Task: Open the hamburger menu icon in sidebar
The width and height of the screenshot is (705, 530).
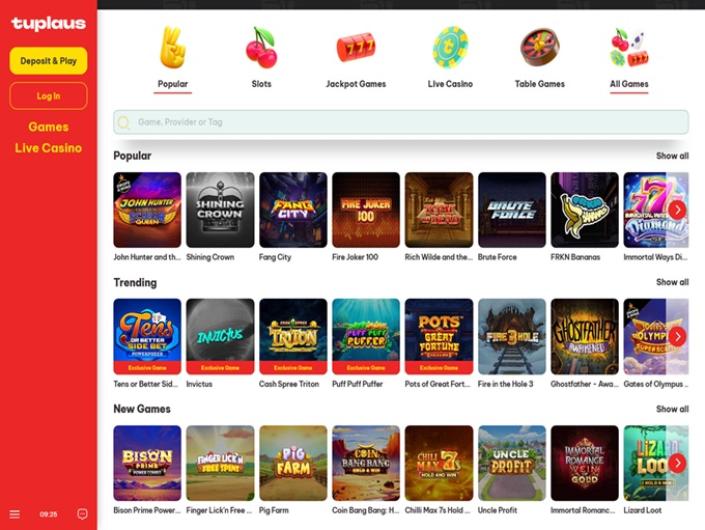Action: point(14,514)
